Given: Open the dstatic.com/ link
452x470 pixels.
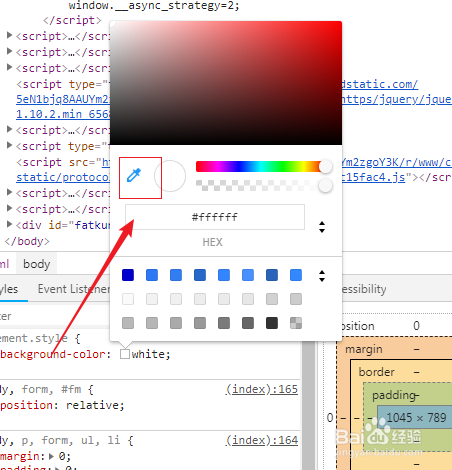Looking at the screenshot, I should (380, 84).
